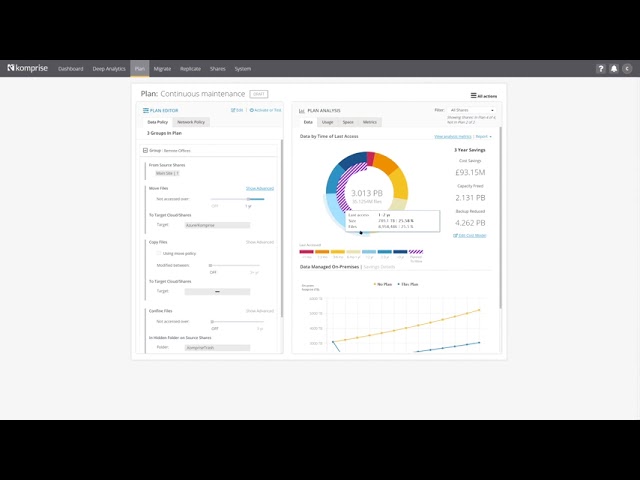Click the light blue legend swatch

click(x=369, y=251)
